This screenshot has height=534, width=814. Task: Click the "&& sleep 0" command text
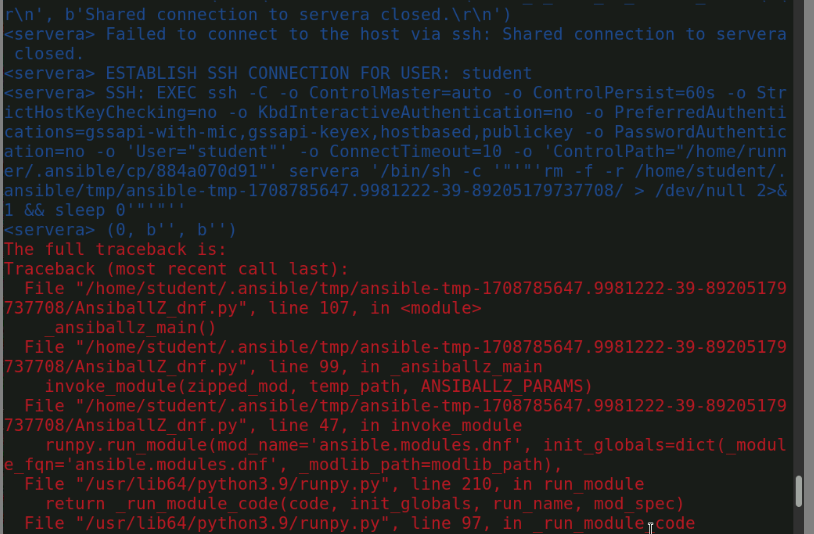(75, 210)
